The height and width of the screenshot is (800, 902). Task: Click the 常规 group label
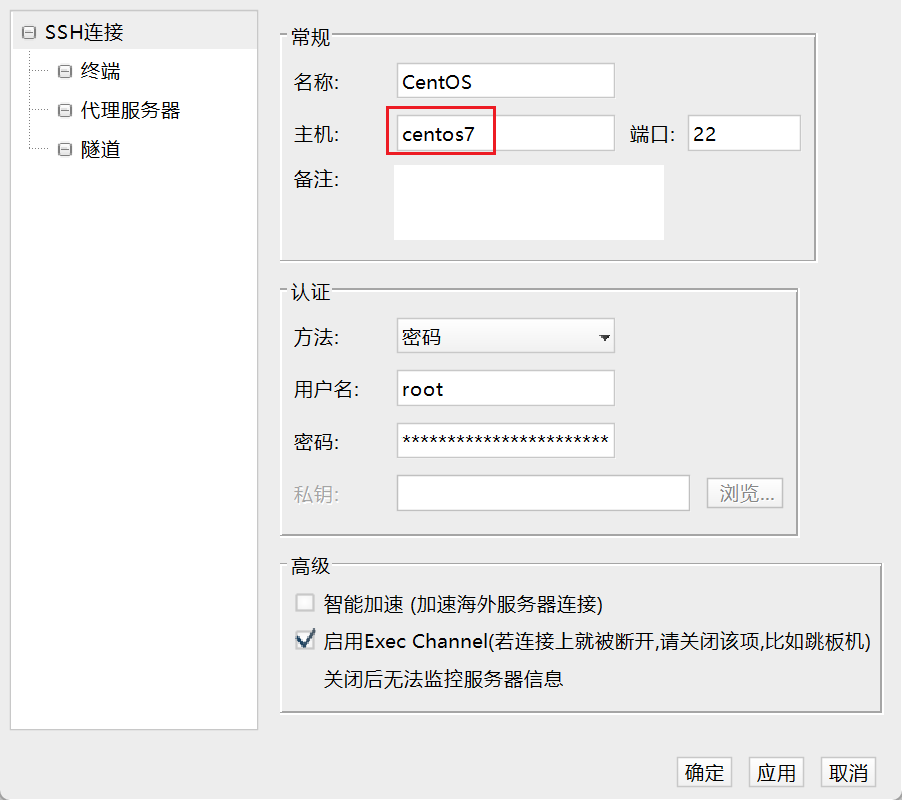(x=311, y=37)
